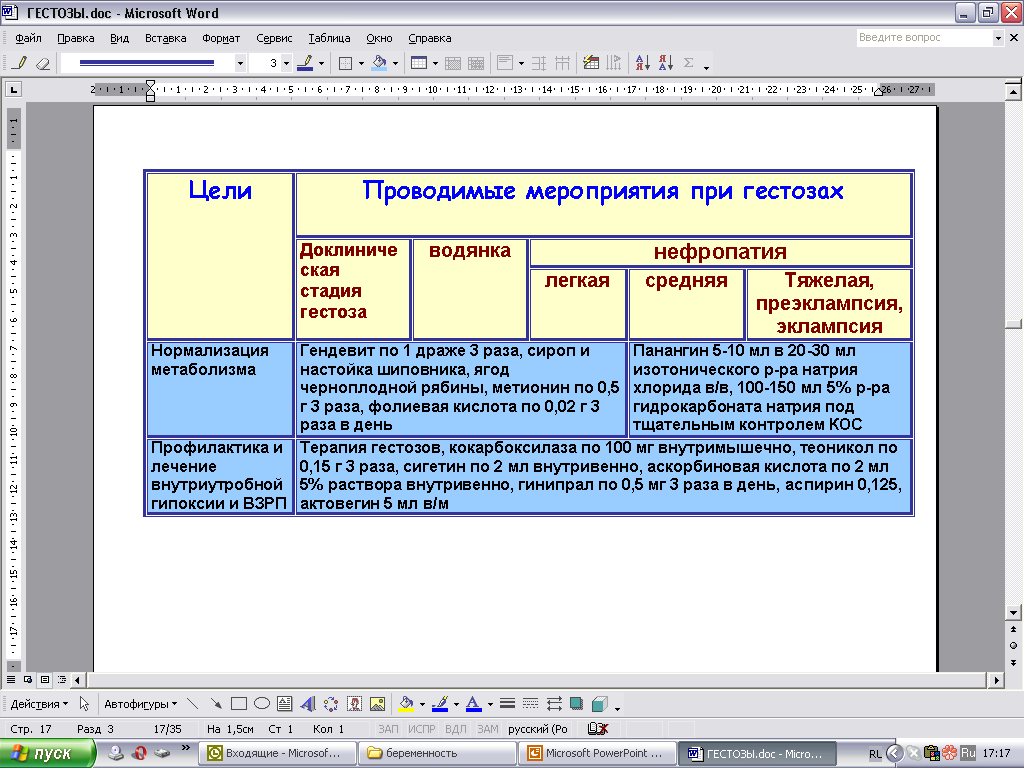
Task: Click the Text Box icon
Action: tap(285, 704)
